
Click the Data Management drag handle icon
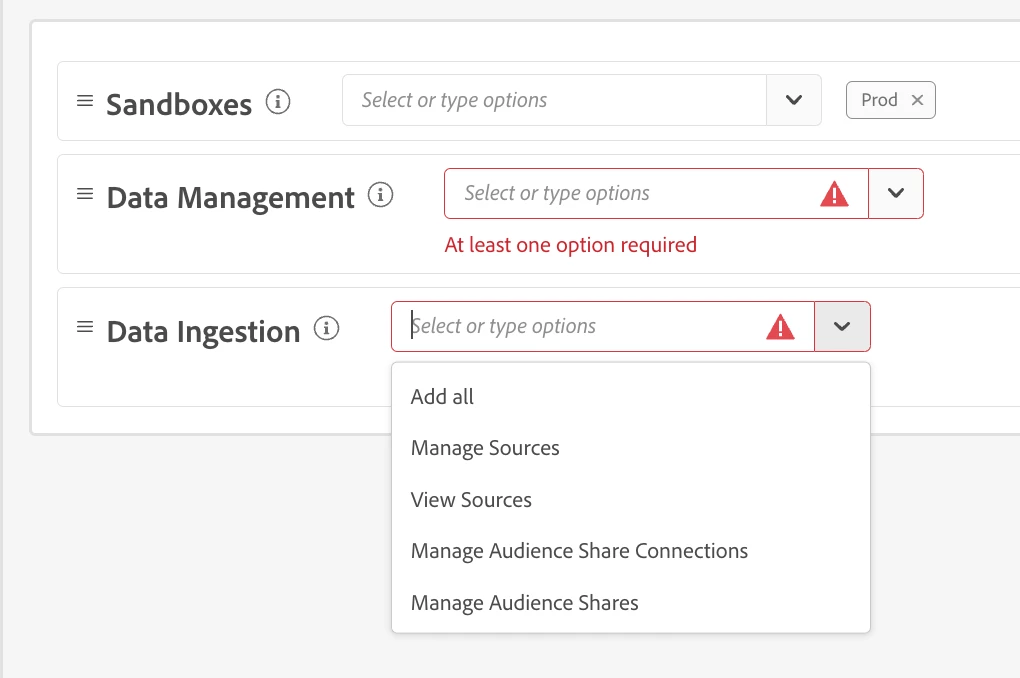[x=85, y=194]
